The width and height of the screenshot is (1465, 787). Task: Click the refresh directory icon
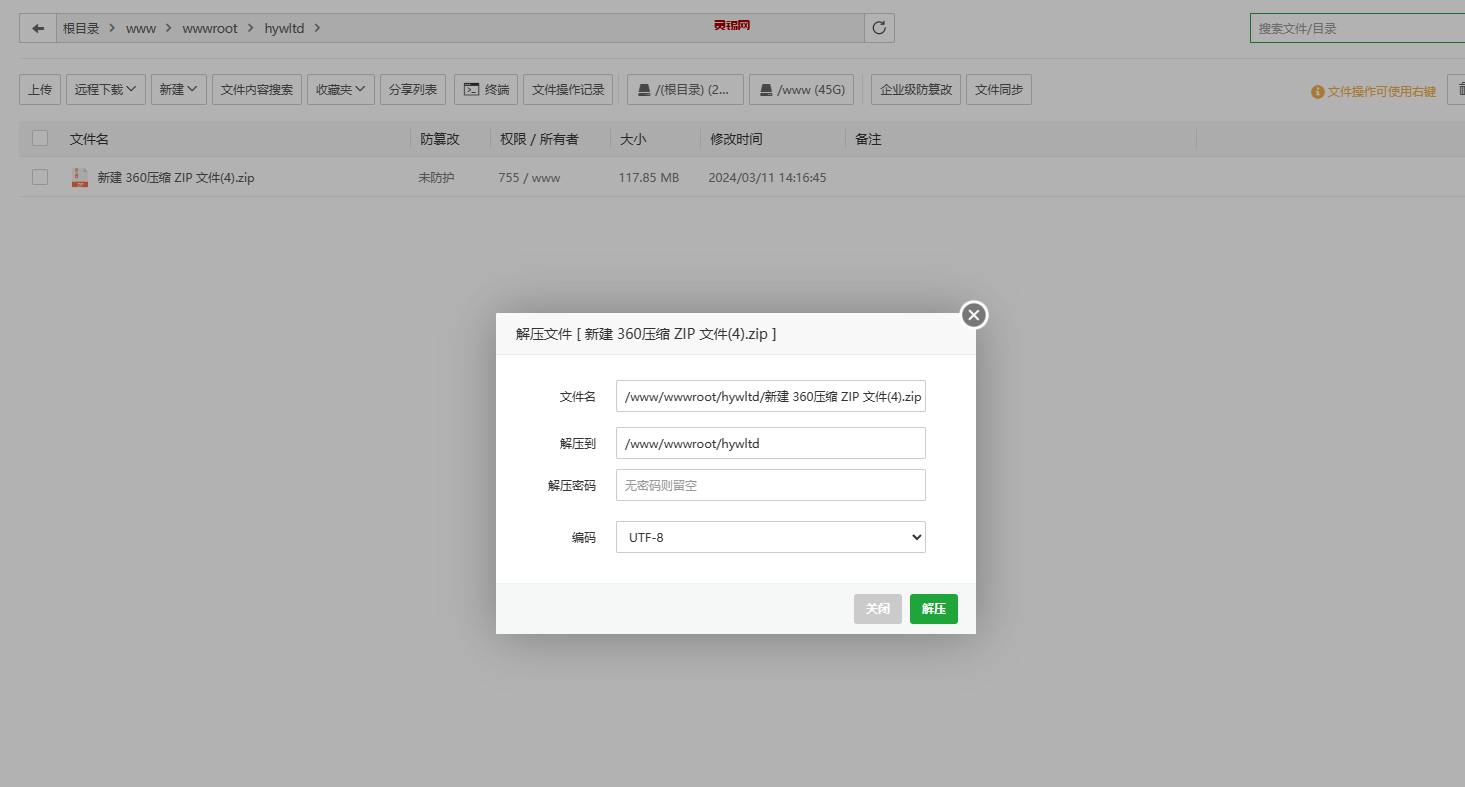[x=879, y=28]
